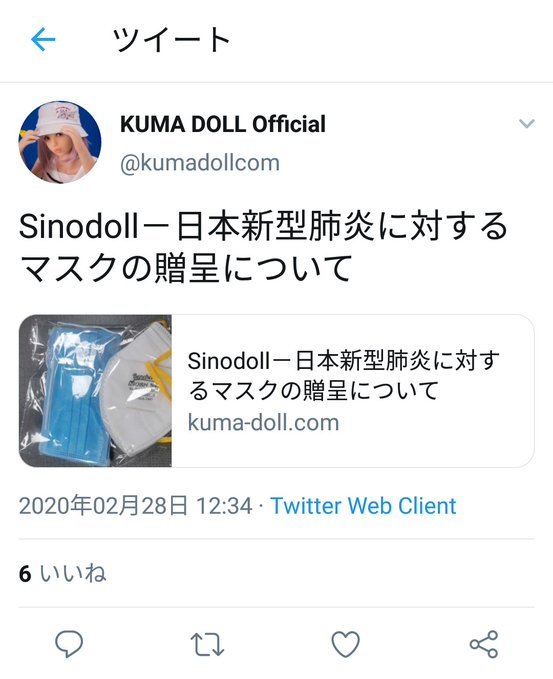Open the KUMA DOLL Official profile avatar

click(60, 142)
